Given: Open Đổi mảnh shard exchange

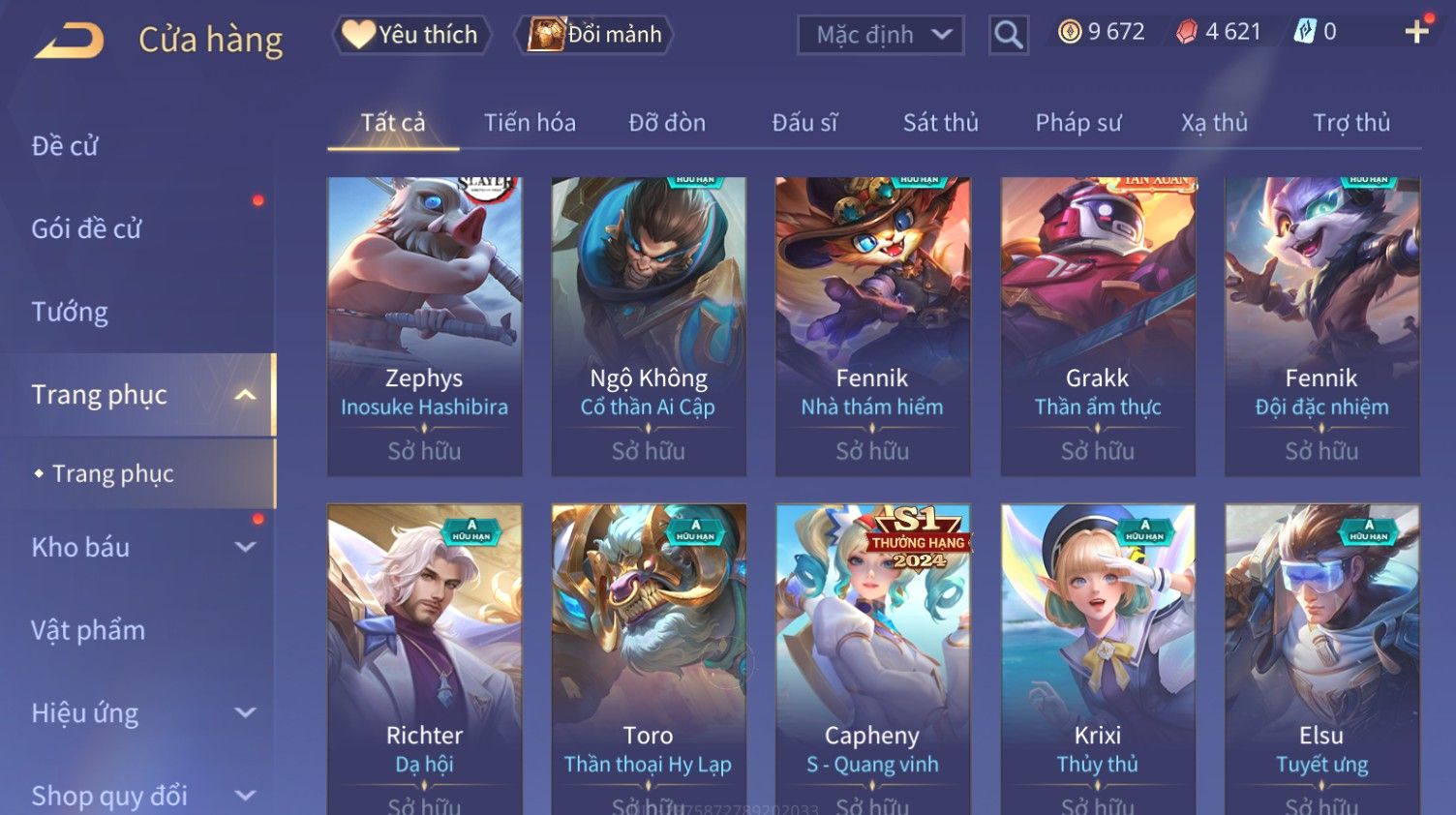Looking at the screenshot, I should (593, 35).
